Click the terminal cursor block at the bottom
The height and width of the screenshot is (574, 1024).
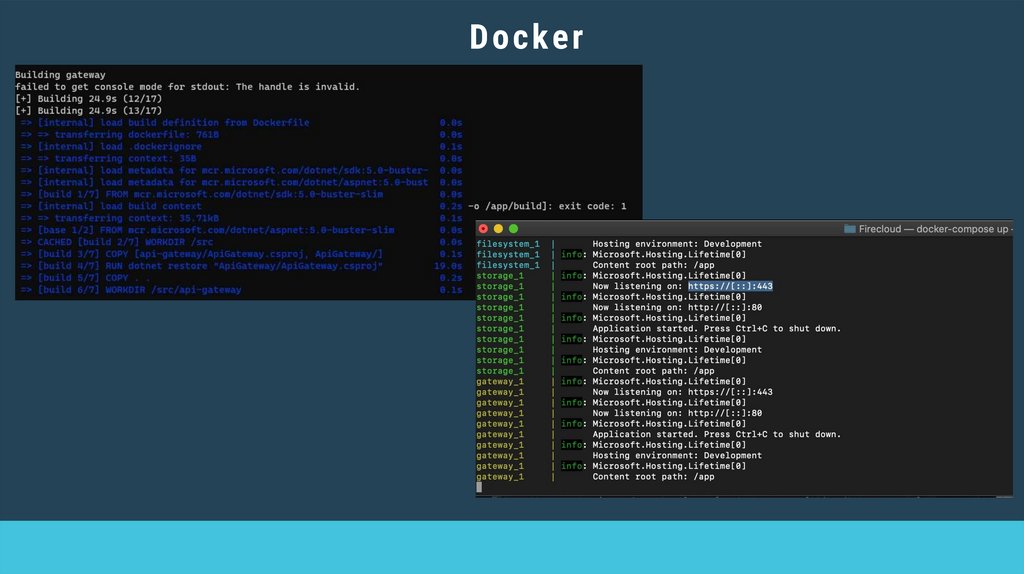click(x=479, y=487)
